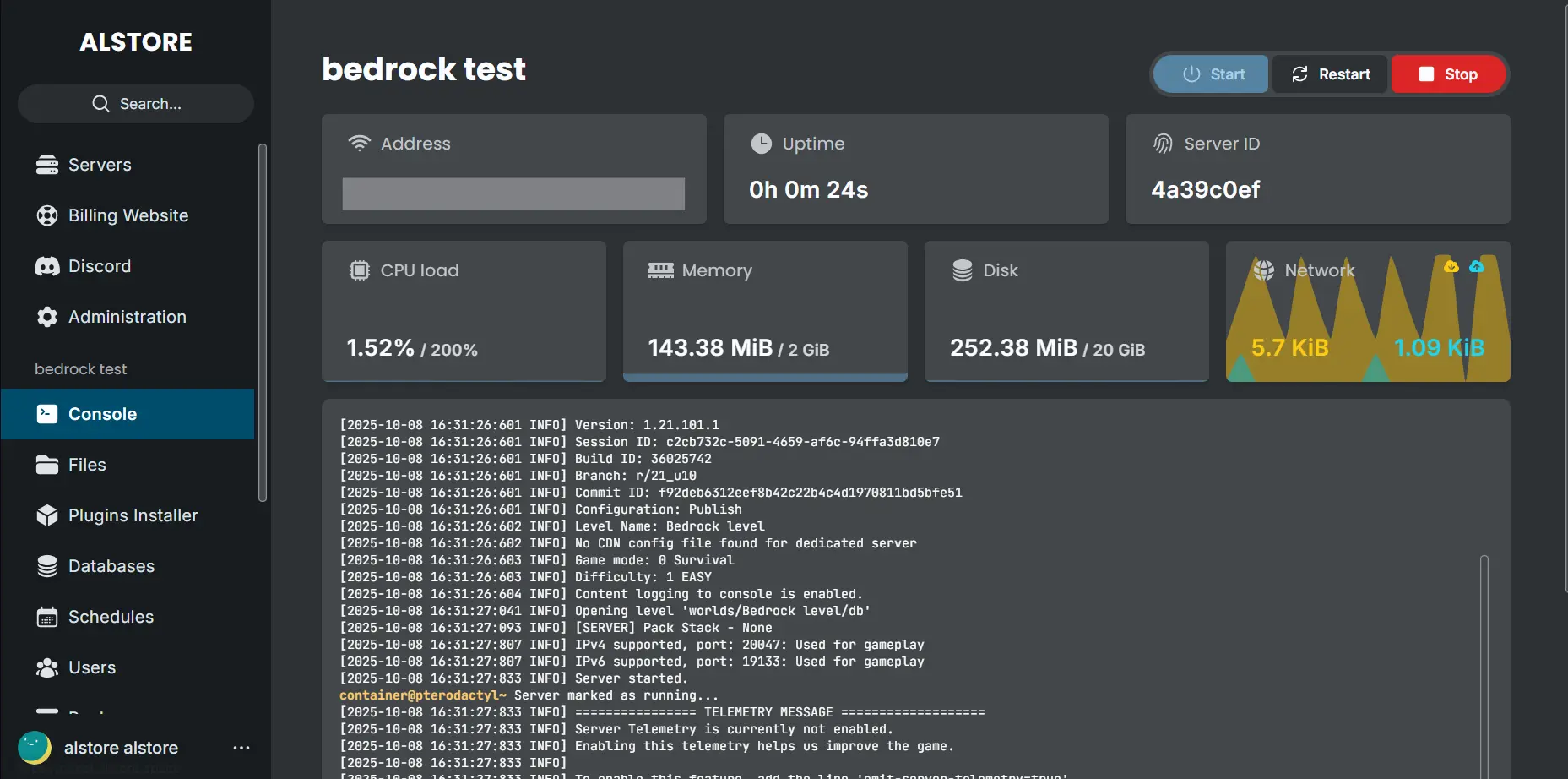
Task: Open Administration gear icon
Action: click(x=47, y=317)
